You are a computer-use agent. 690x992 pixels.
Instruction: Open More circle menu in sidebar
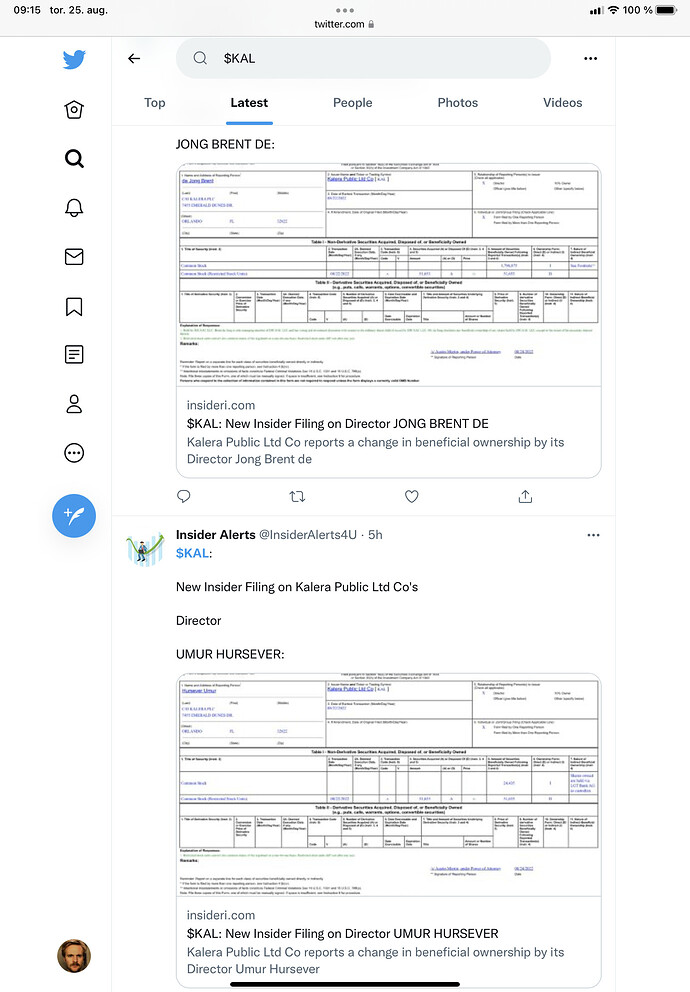coord(74,453)
